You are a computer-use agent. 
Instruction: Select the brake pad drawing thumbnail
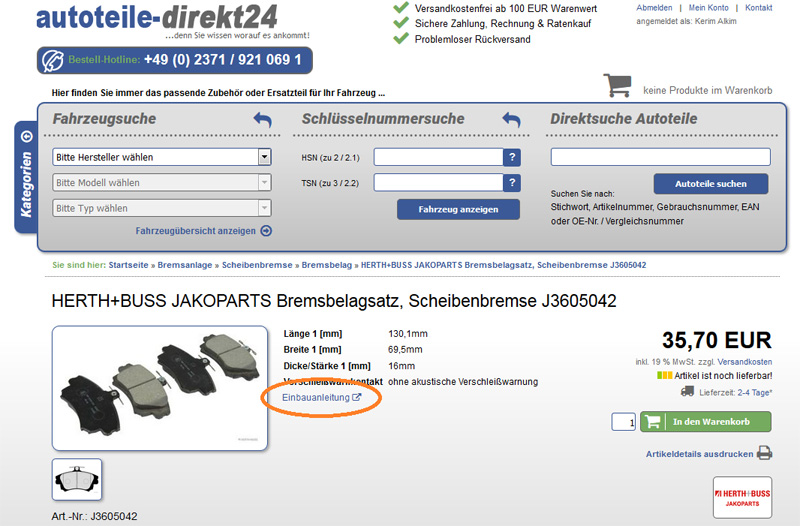coord(77,480)
